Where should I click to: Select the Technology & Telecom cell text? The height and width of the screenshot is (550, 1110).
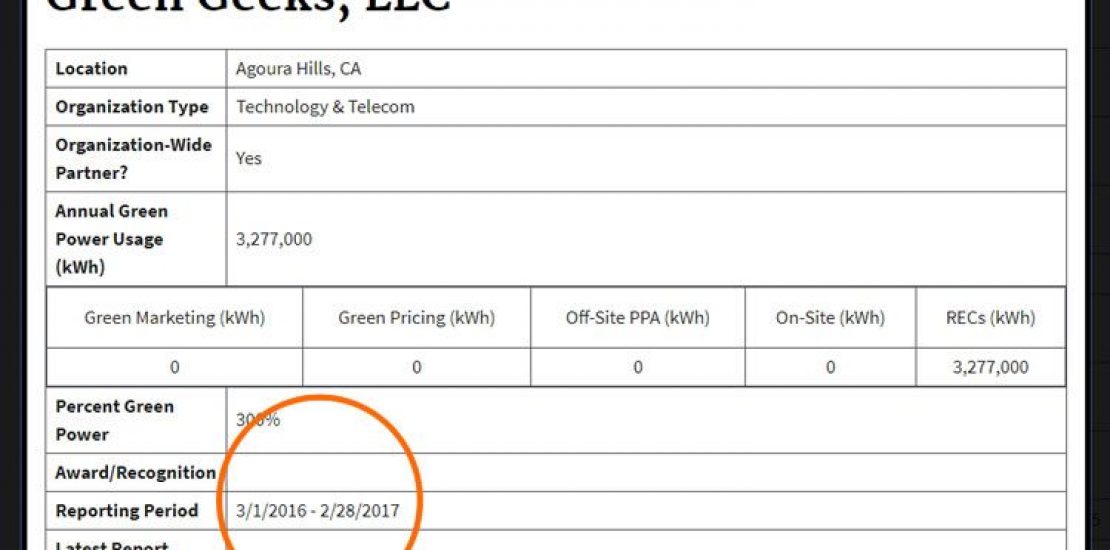(x=325, y=107)
